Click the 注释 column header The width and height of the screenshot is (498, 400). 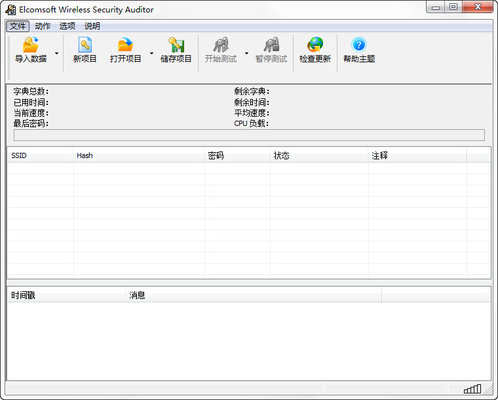[418, 156]
